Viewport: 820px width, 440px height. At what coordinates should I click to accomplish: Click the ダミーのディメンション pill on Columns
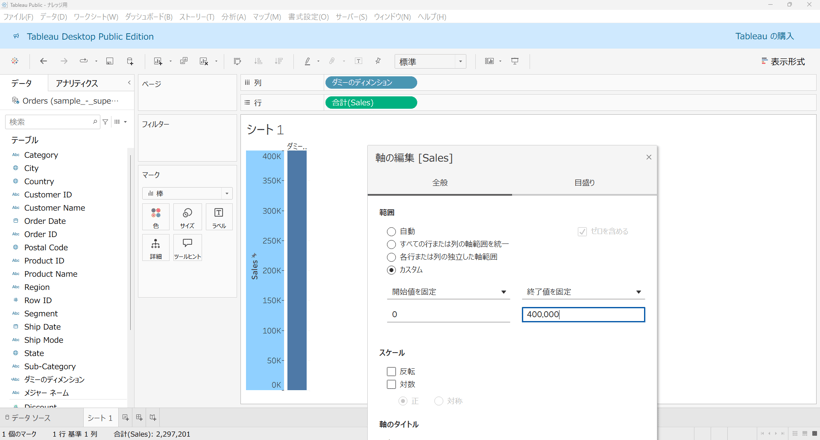tap(371, 83)
